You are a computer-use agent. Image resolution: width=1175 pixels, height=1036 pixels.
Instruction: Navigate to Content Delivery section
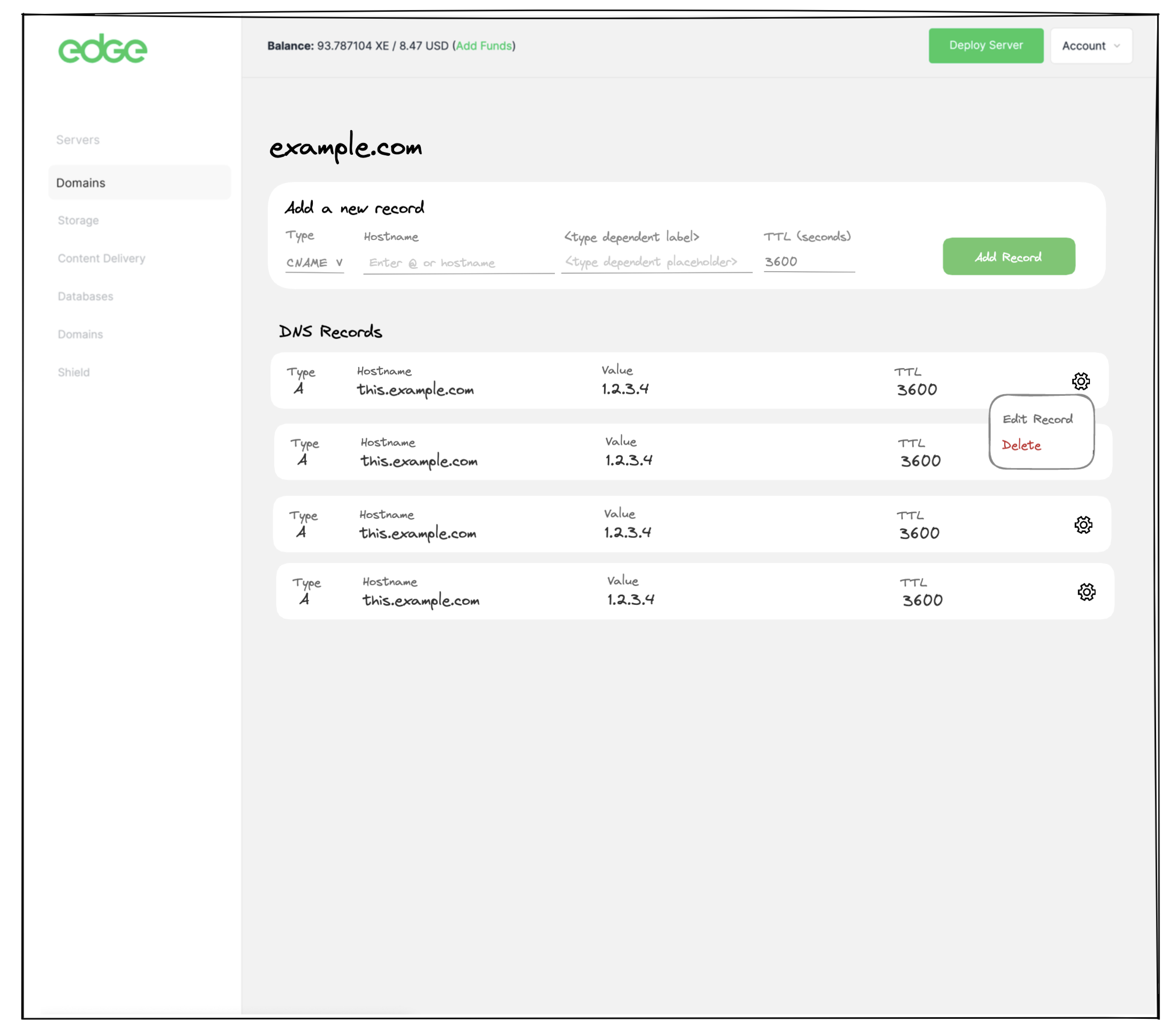(x=101, y=258)
